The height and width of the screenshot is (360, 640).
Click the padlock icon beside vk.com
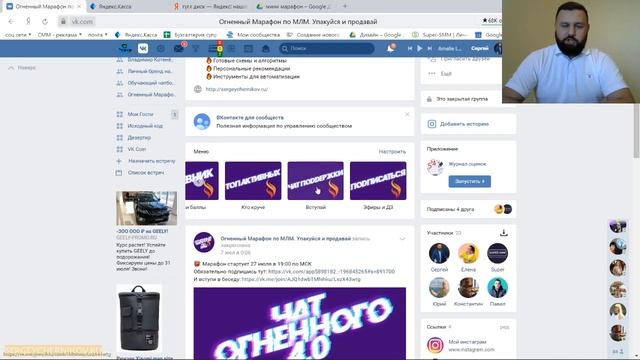[x=63, y=21]
